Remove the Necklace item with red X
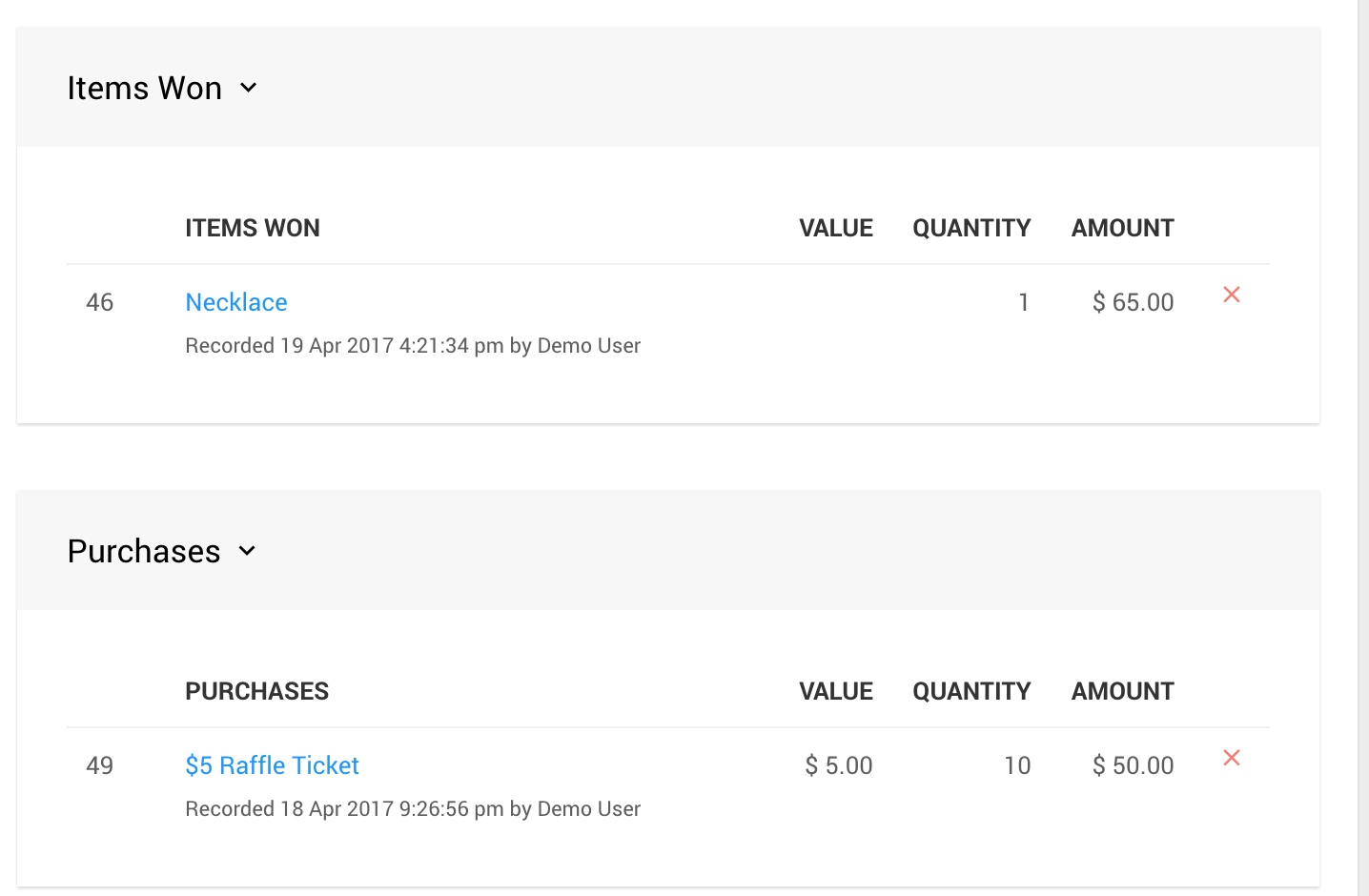The width and height of the screenshot is (1369, 896). tap(1231, 295)
